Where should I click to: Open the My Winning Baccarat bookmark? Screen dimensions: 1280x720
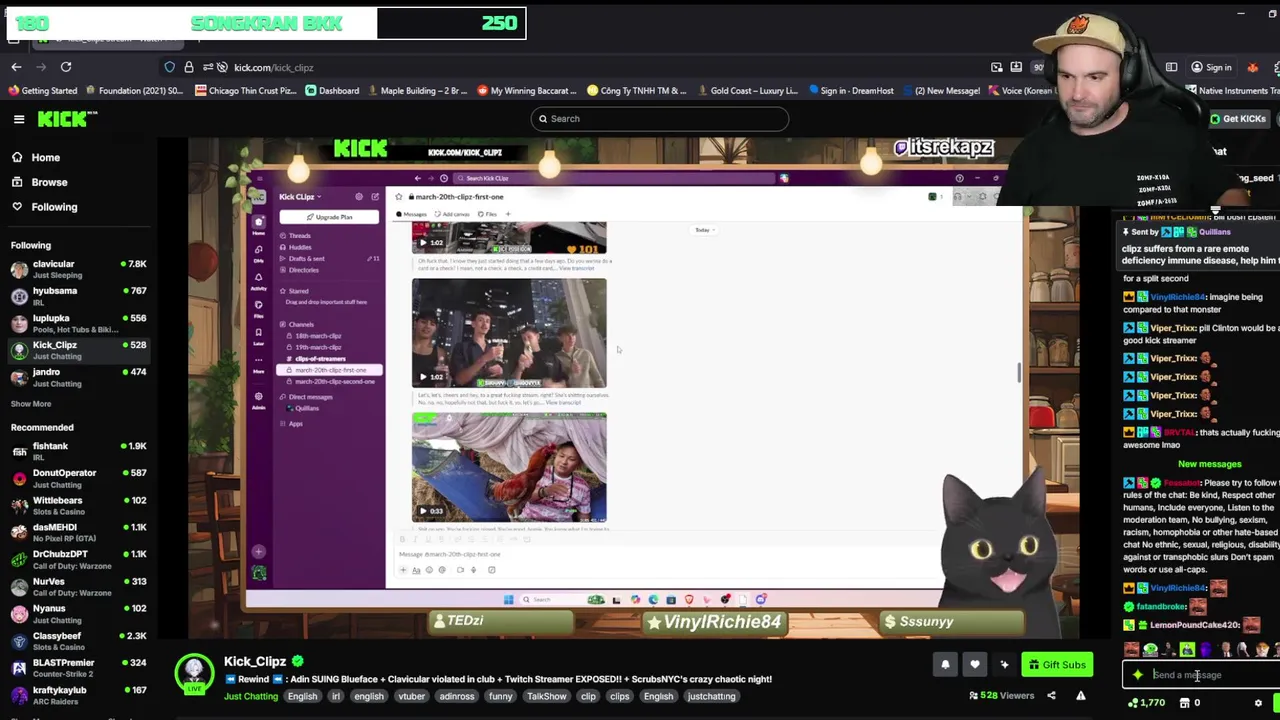pos(529,91)
